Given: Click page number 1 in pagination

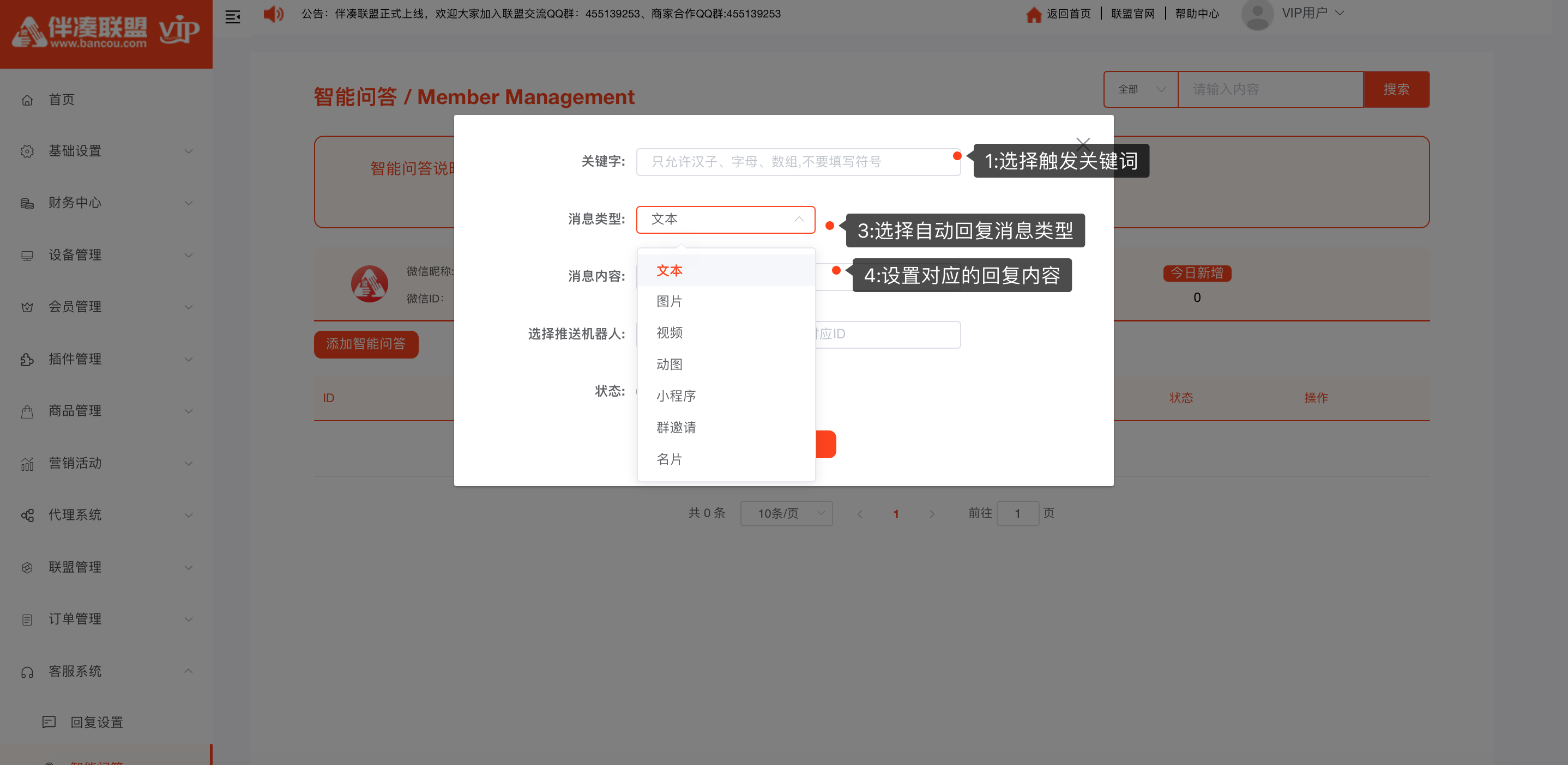Looking at the screenshot, I should (x=895, y=514).
